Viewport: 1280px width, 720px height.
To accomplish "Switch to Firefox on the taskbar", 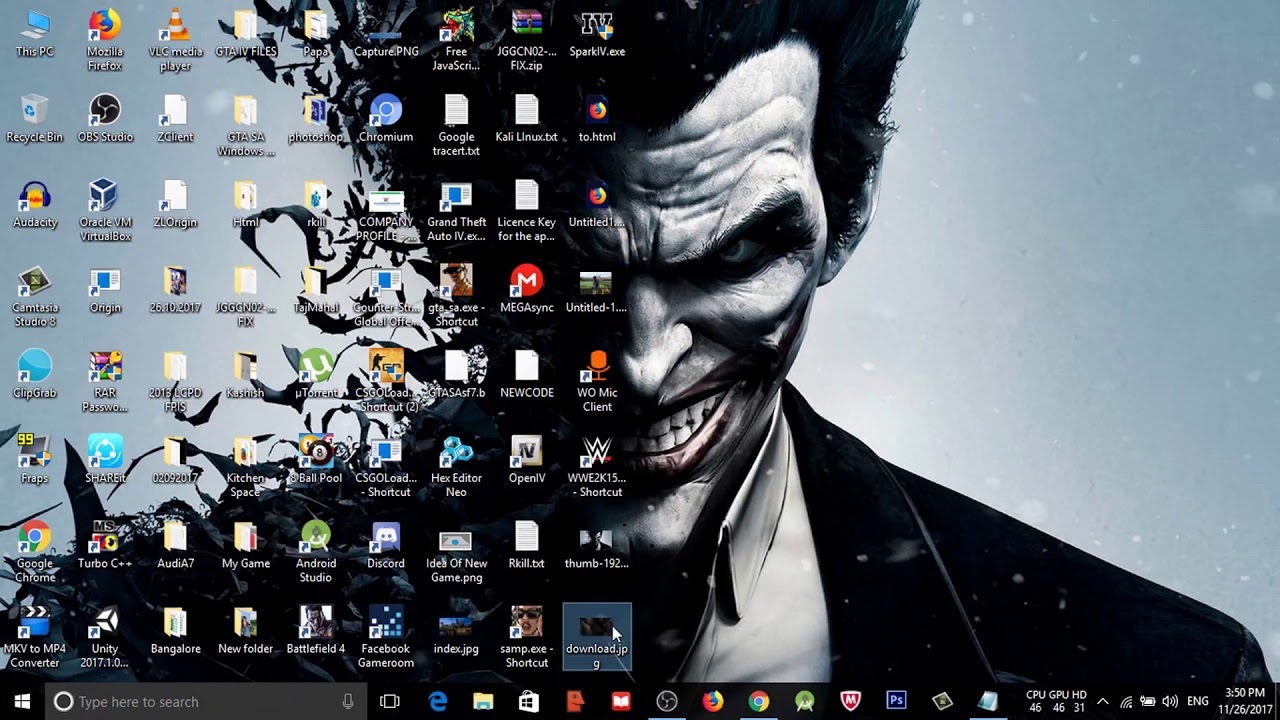I will coord(713,702).
